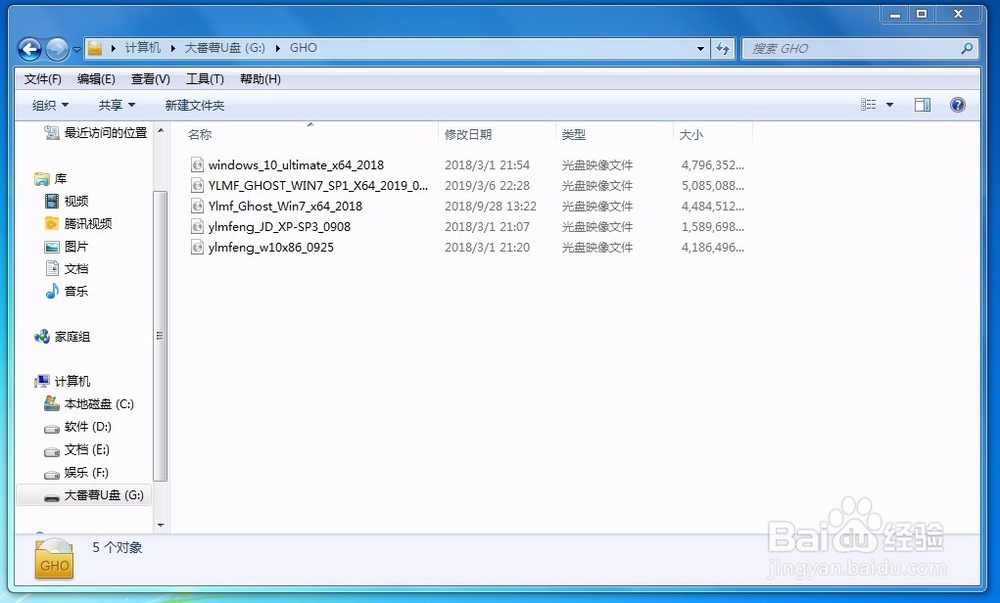Open the recent pages dropdown arrow
The width and height of the screenshot is (1000, 603).
(x=77, y=49)
